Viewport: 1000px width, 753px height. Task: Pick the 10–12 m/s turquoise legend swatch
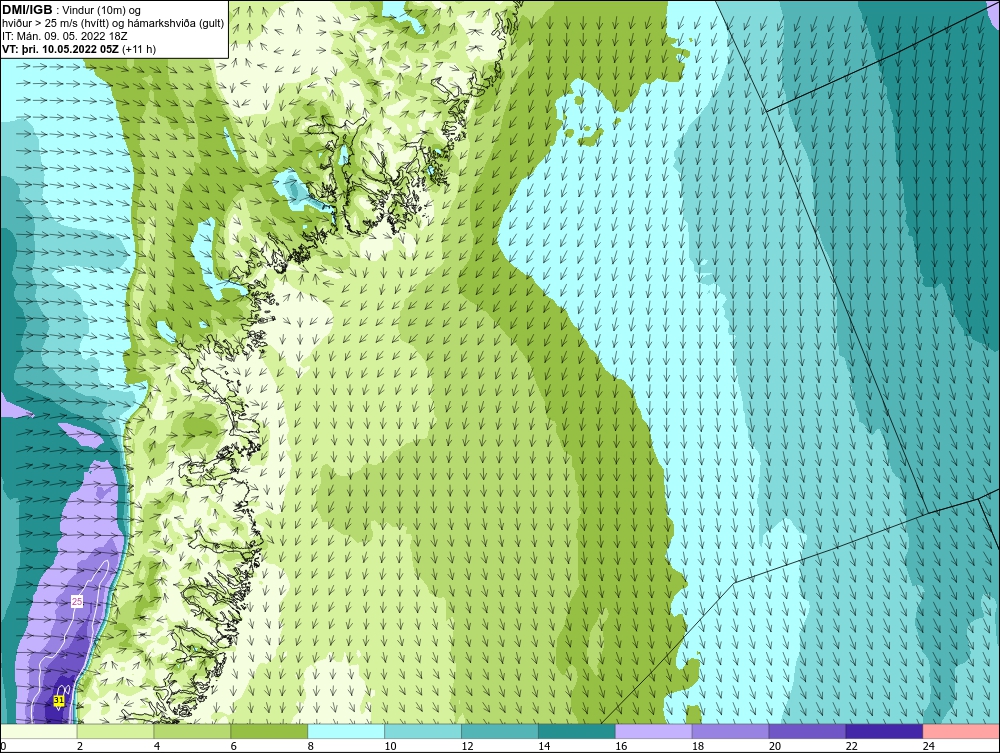coord(423,731)
